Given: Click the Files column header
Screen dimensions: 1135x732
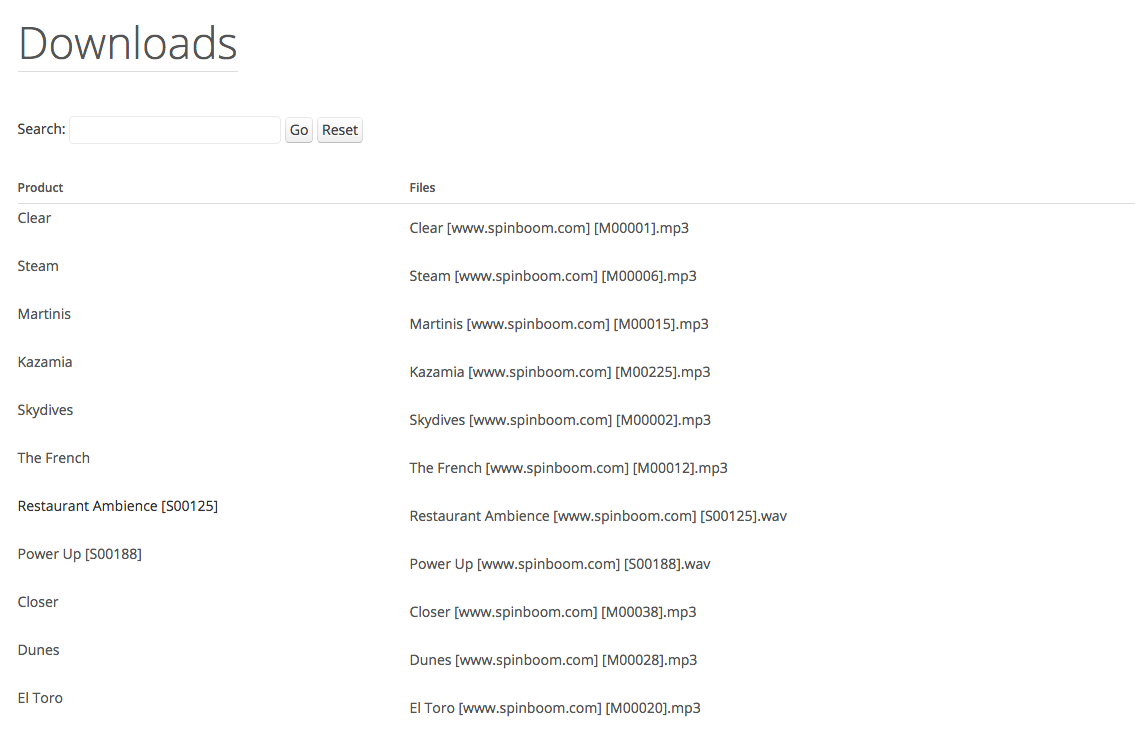Looking at the screenshot, I should pos(422,188).
